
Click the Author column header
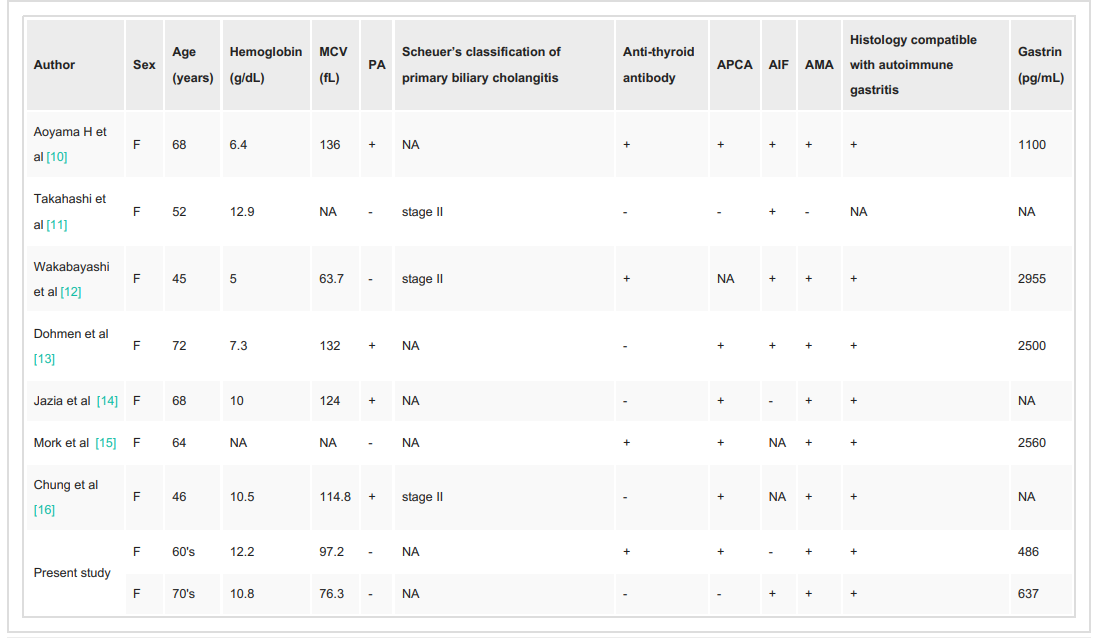click(55, 65)
